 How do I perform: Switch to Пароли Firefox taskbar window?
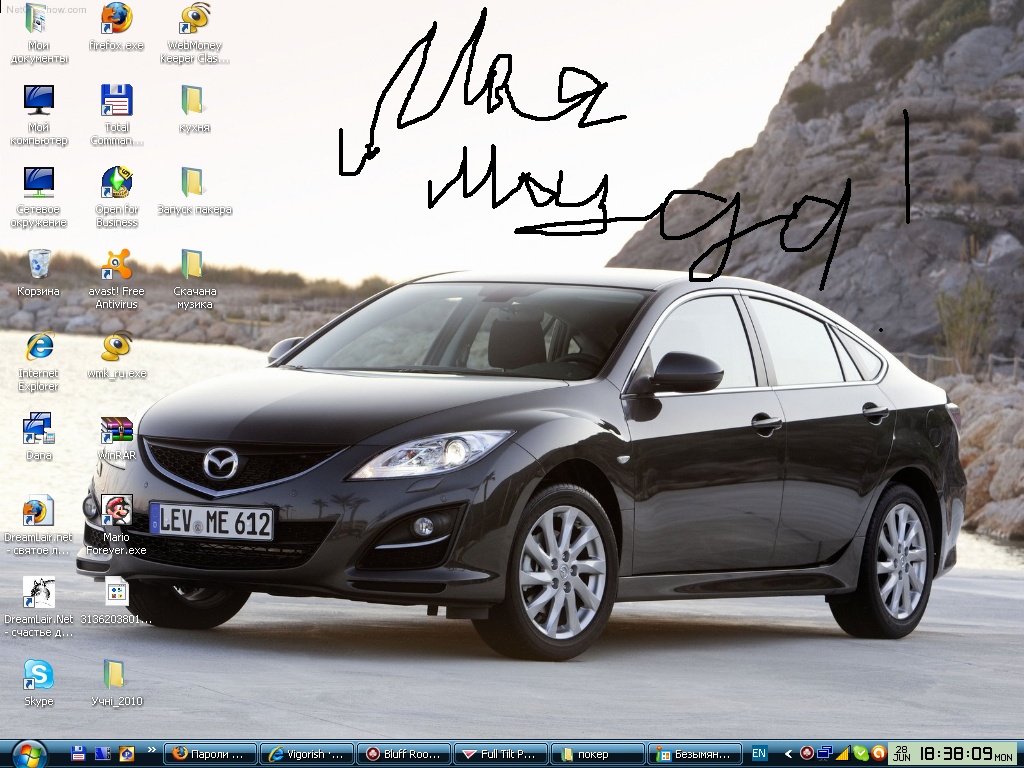pyautogui.click(x=210, y=754)
